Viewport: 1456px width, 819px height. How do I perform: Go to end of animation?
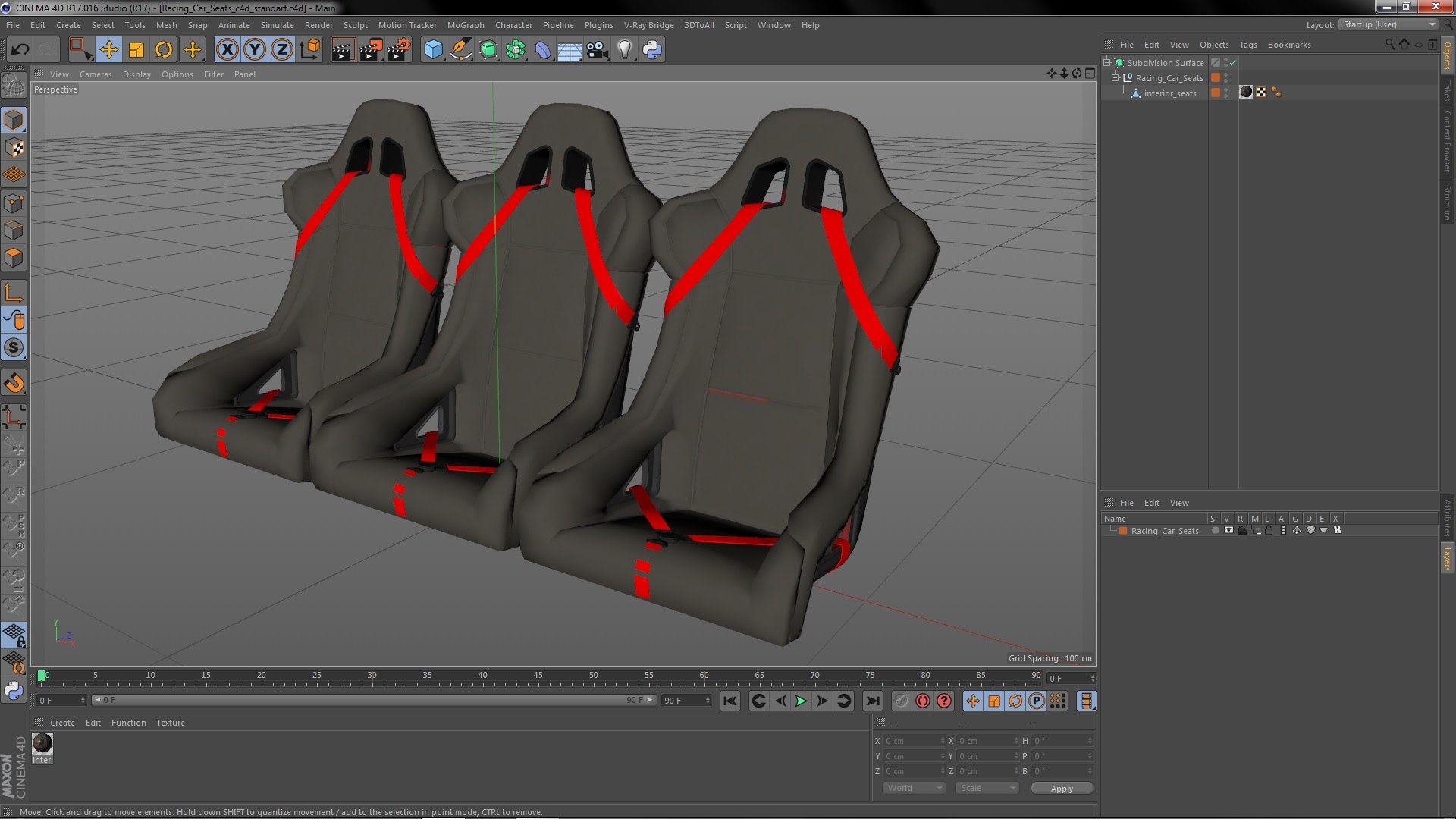(872, 701)
